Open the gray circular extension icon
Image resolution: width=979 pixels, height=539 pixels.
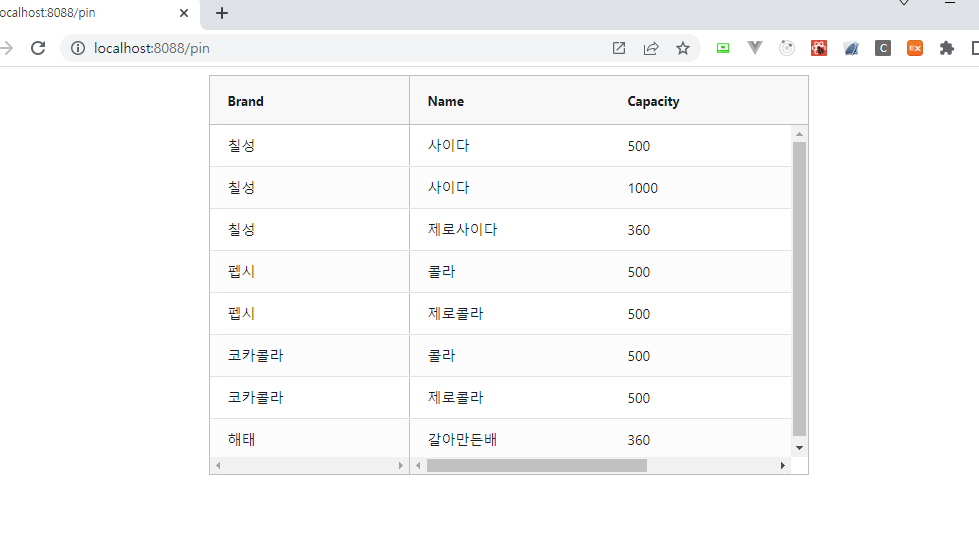(787, 48)
